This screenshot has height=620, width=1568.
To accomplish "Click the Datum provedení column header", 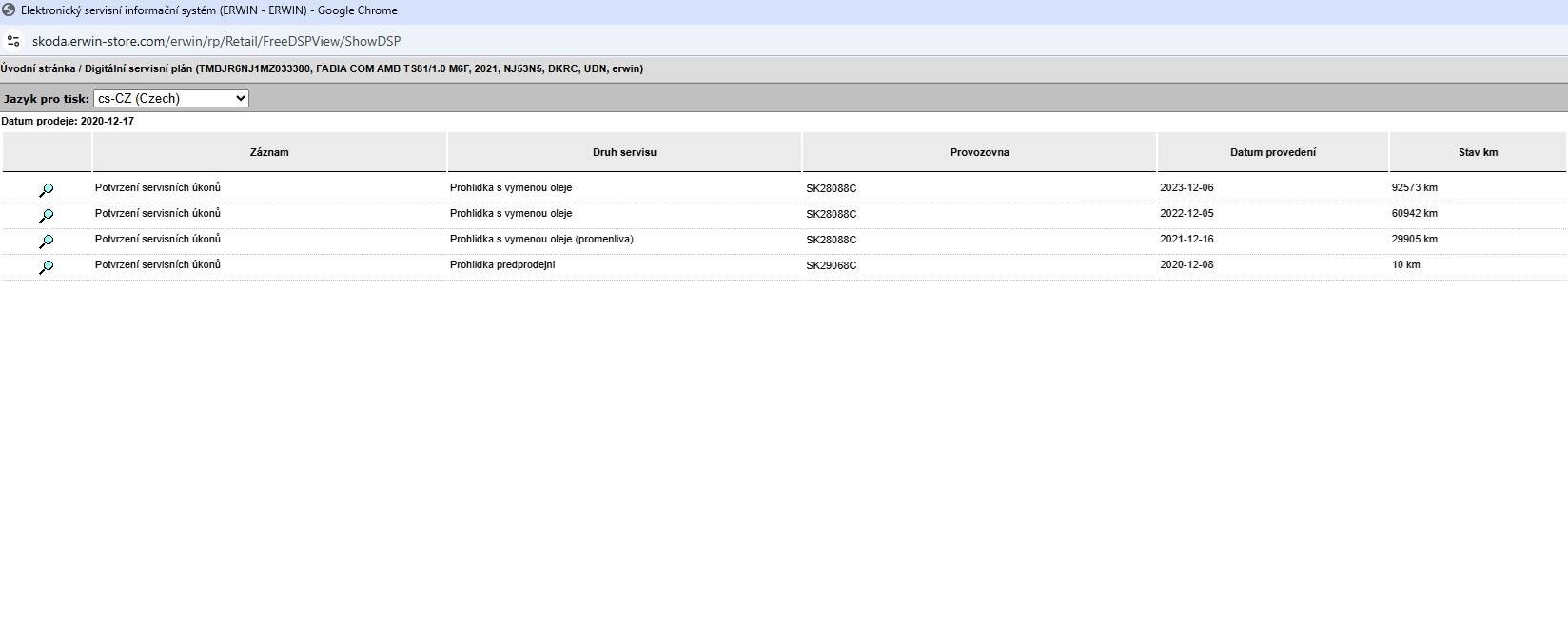I will [x=1273, y=152].
